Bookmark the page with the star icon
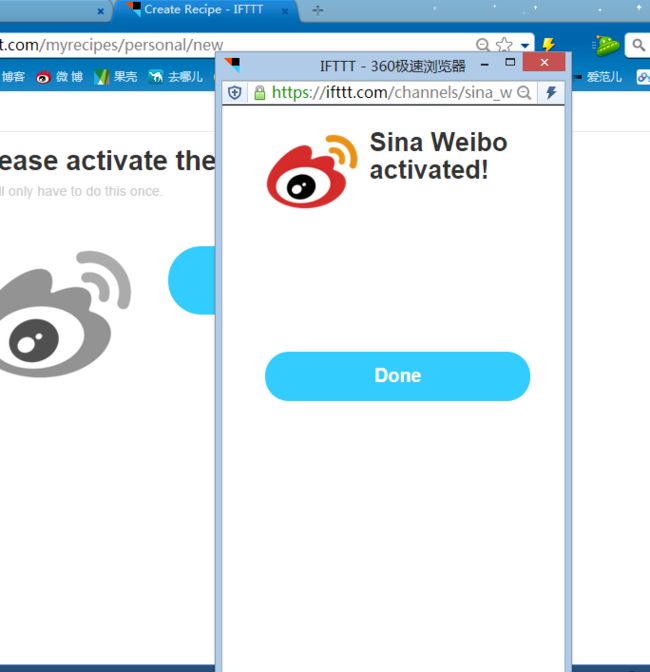This screenshot has height=672, width=650. pyautogui.click(x=504, y=45)
